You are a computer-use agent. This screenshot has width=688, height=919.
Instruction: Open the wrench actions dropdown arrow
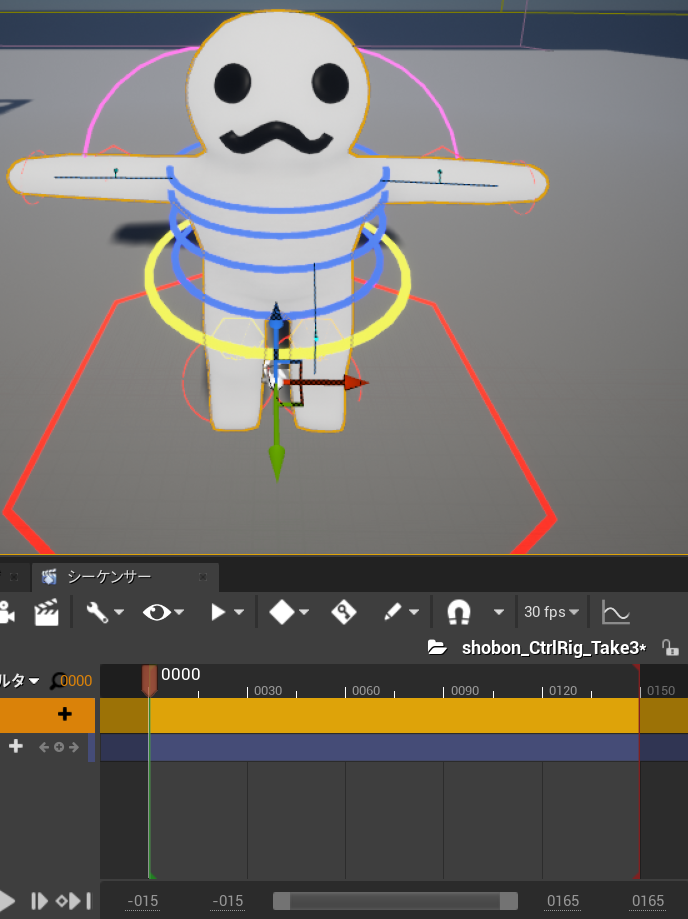(119, 612)
